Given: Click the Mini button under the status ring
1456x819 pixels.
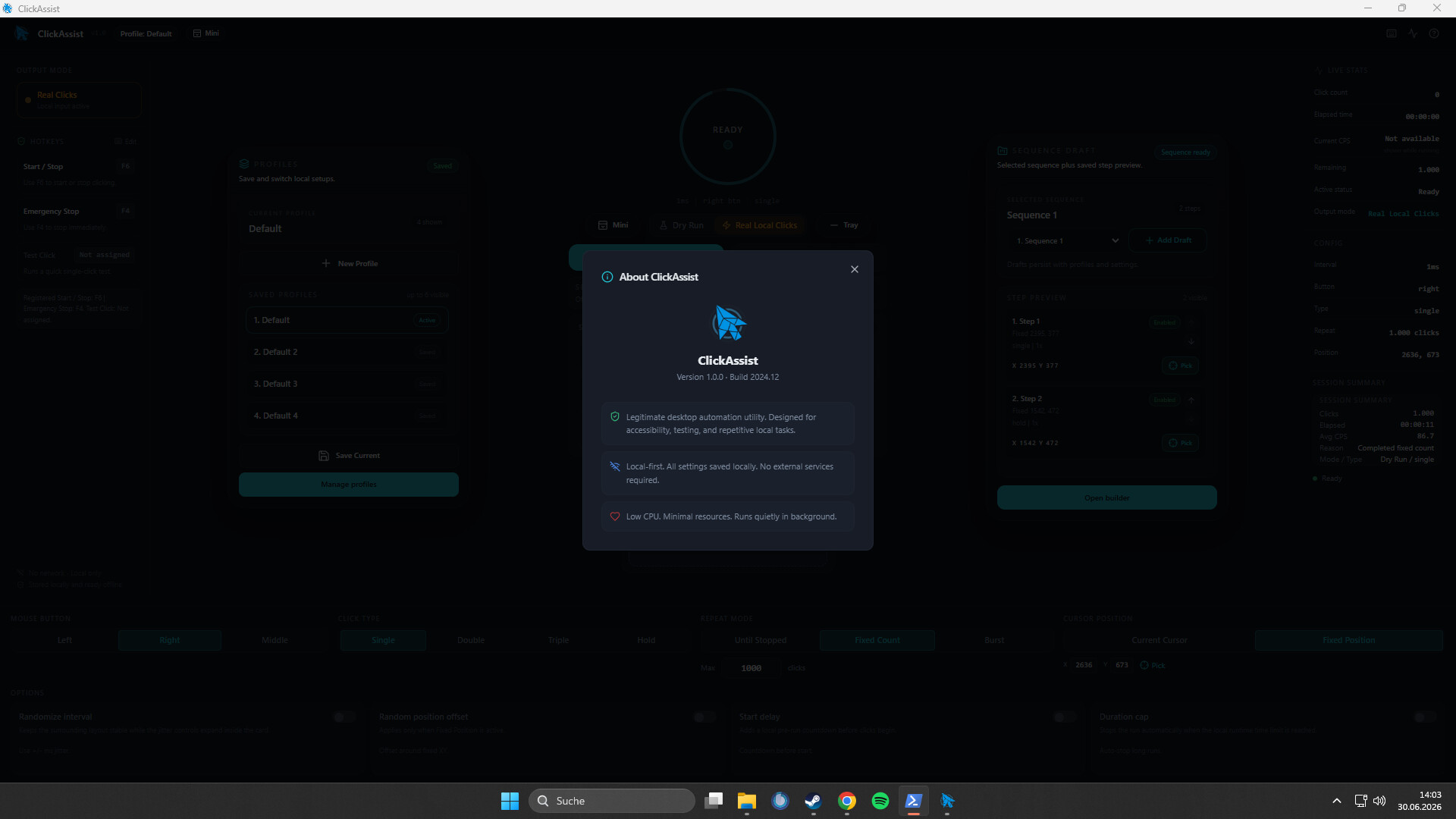Looking at the screenshot, I should (613, 225).
